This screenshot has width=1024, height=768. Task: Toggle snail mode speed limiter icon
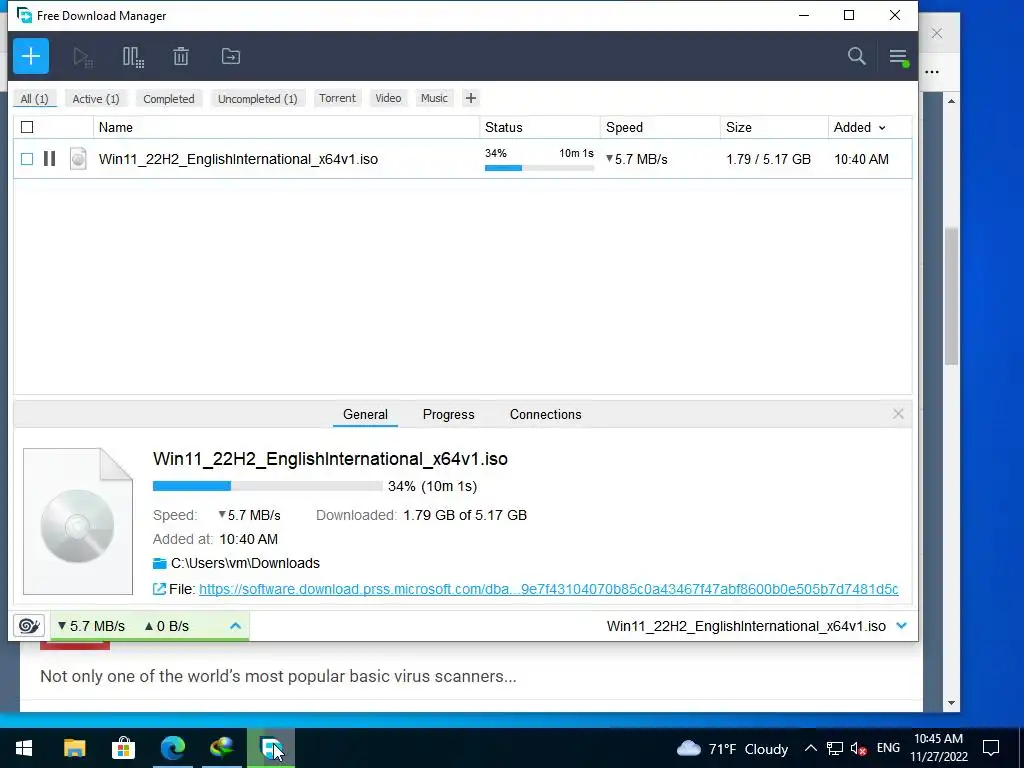(x=29, y=626)
